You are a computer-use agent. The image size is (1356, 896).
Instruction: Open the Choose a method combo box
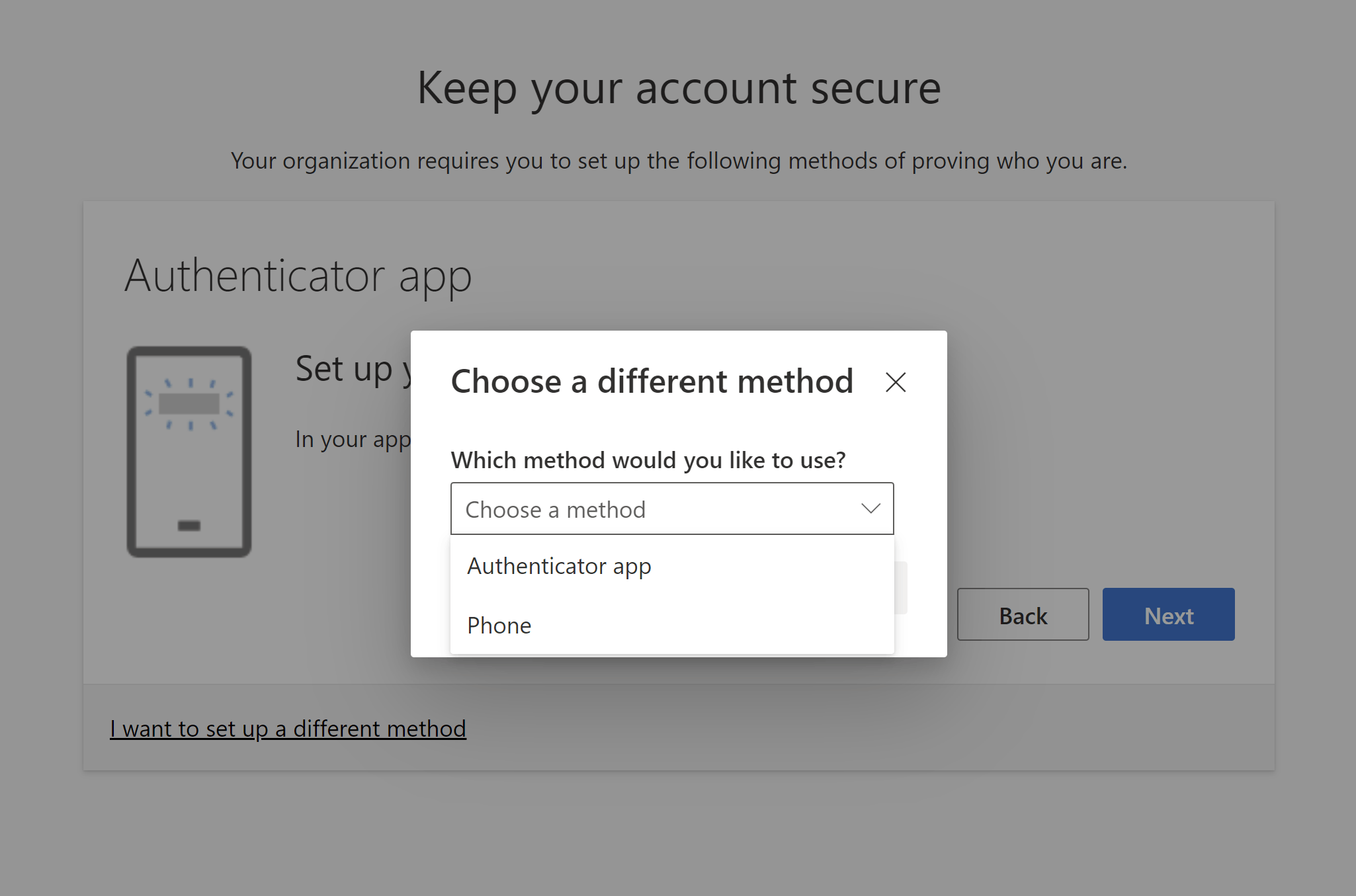tap(661, 509)
